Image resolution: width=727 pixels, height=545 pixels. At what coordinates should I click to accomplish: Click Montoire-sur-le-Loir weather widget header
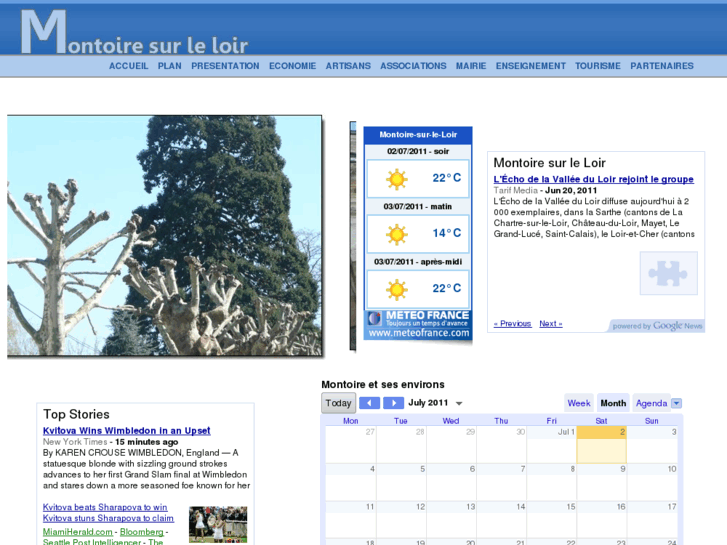pyautogui.click(x=418, y=135)
